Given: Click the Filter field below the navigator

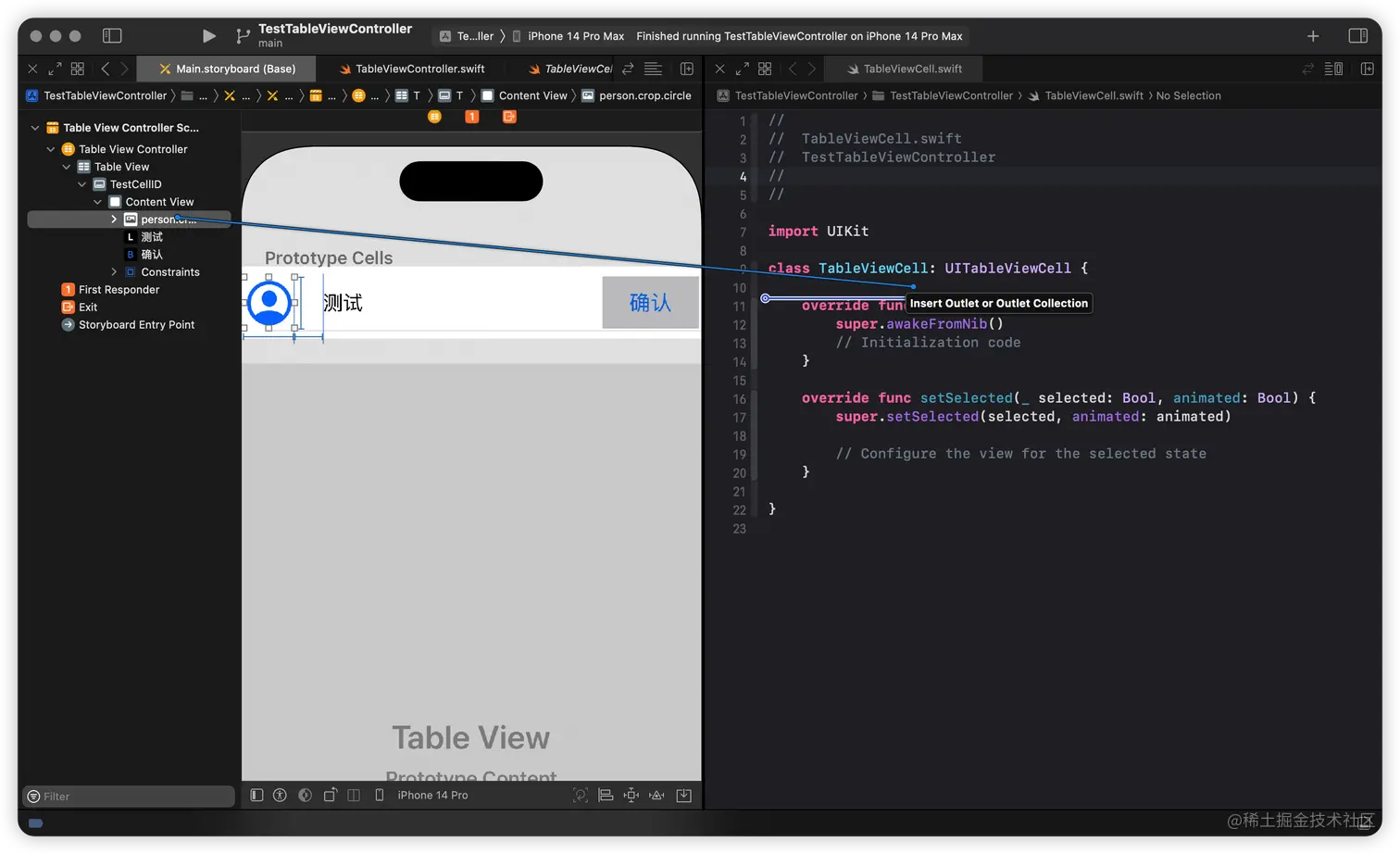Looking at the screenshot, I should click(x=128, y=796).
